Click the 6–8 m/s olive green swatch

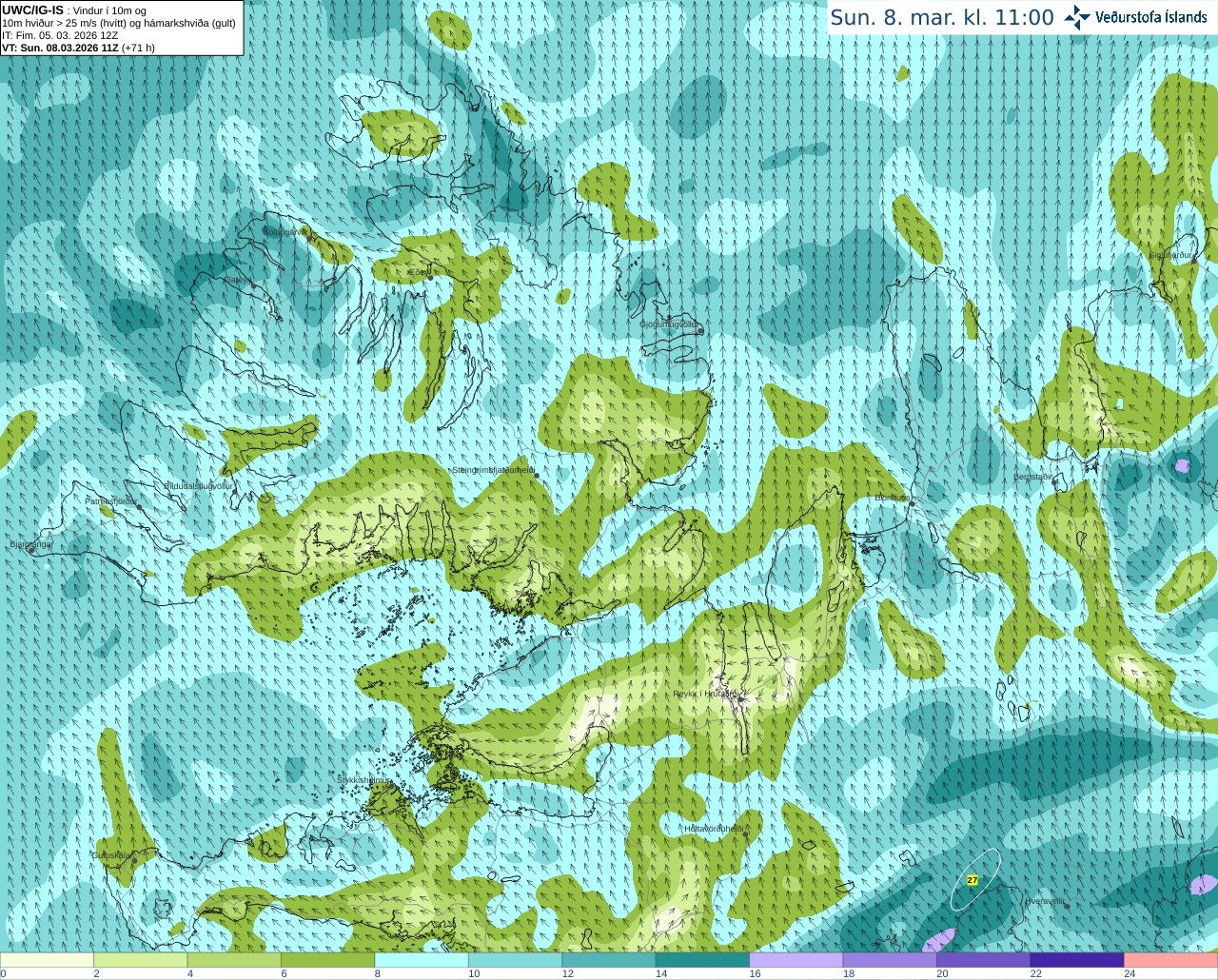pyautogui.click(x=328, y=960)
